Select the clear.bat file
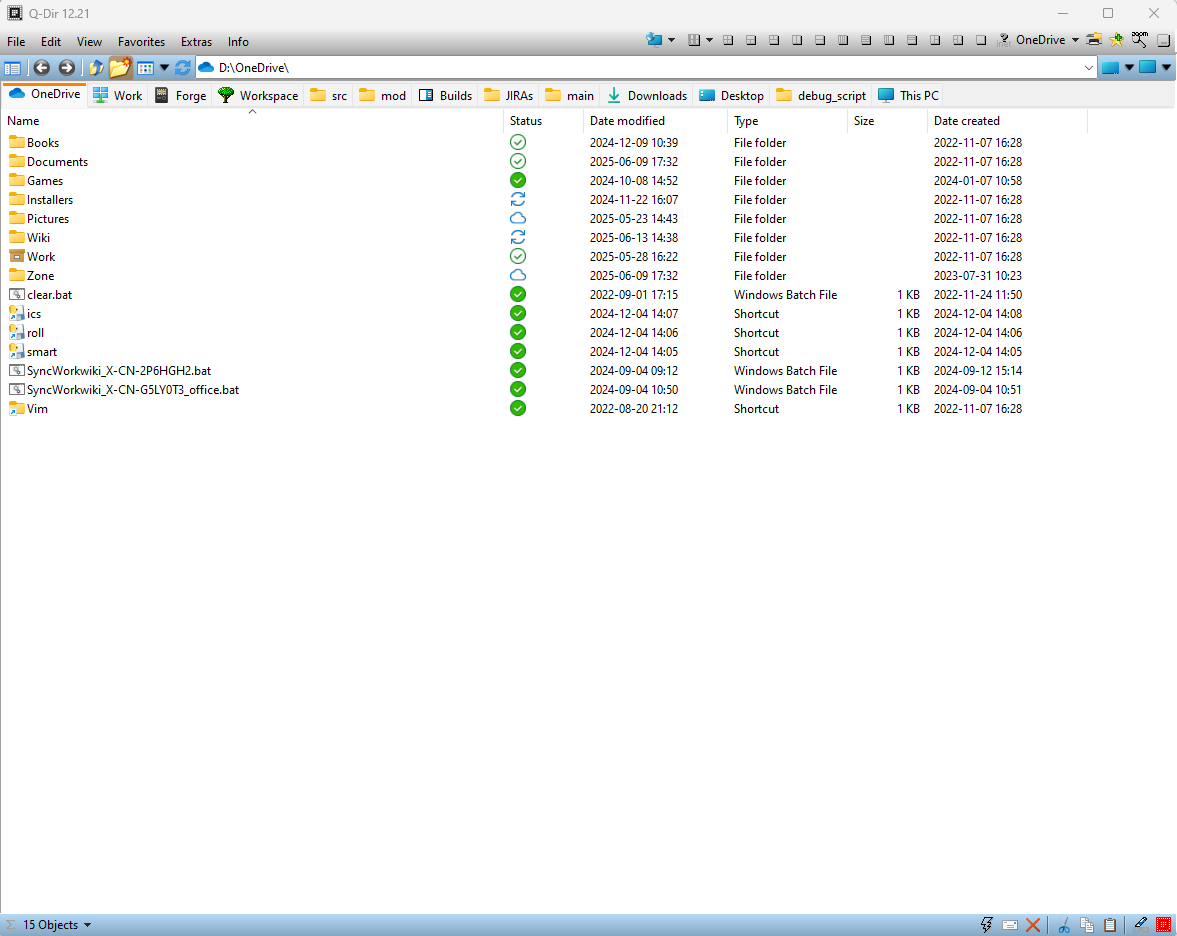 coord(49,295)
